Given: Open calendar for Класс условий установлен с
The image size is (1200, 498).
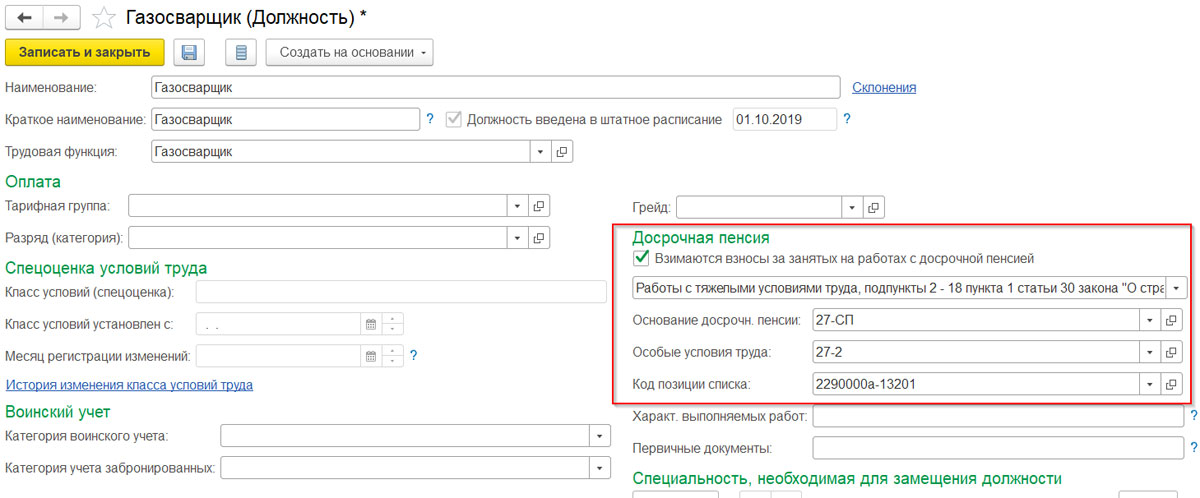Looking at the screenshot, I should 370,324.
